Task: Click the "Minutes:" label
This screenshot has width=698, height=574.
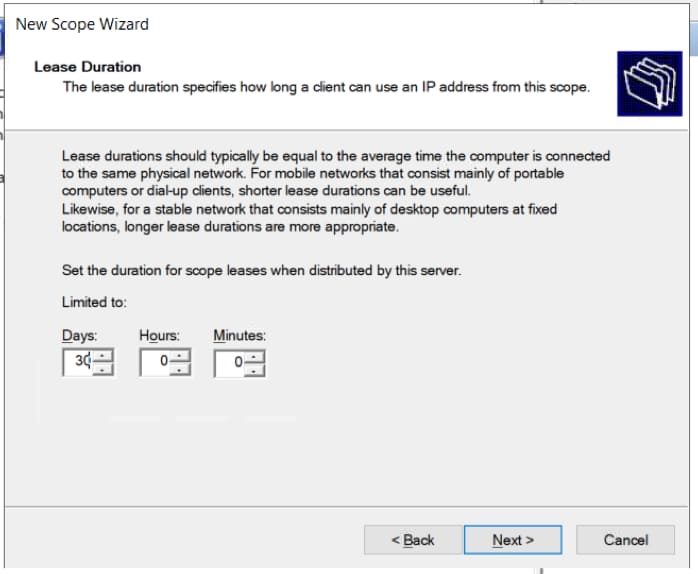Action: click(x=239, y=335)
